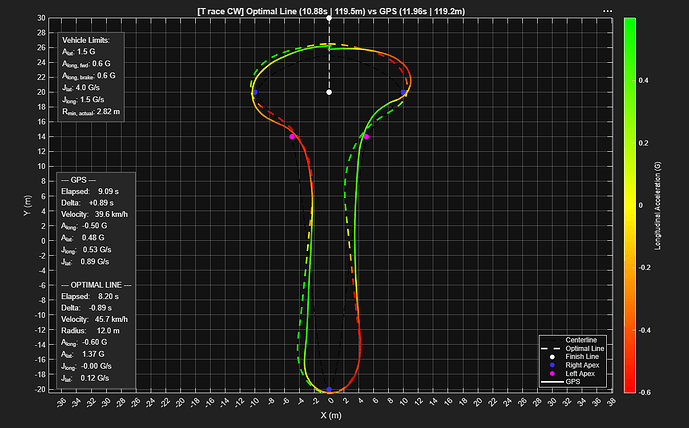
Task: Select GPS 'Jlat: 0.89 G/s' value
Action: click(85, 261)
